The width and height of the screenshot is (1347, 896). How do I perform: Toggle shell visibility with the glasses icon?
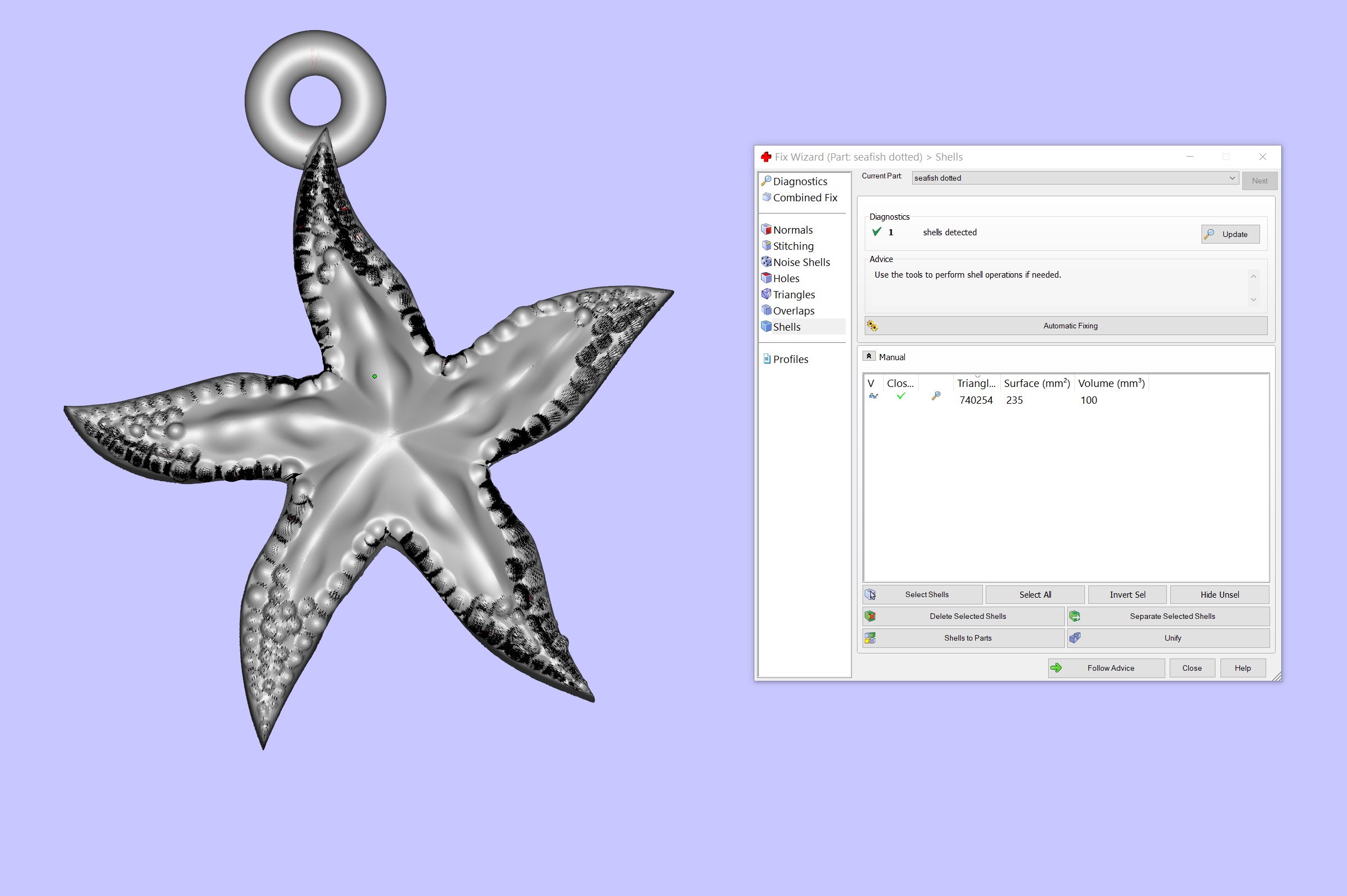click(873, 396)
